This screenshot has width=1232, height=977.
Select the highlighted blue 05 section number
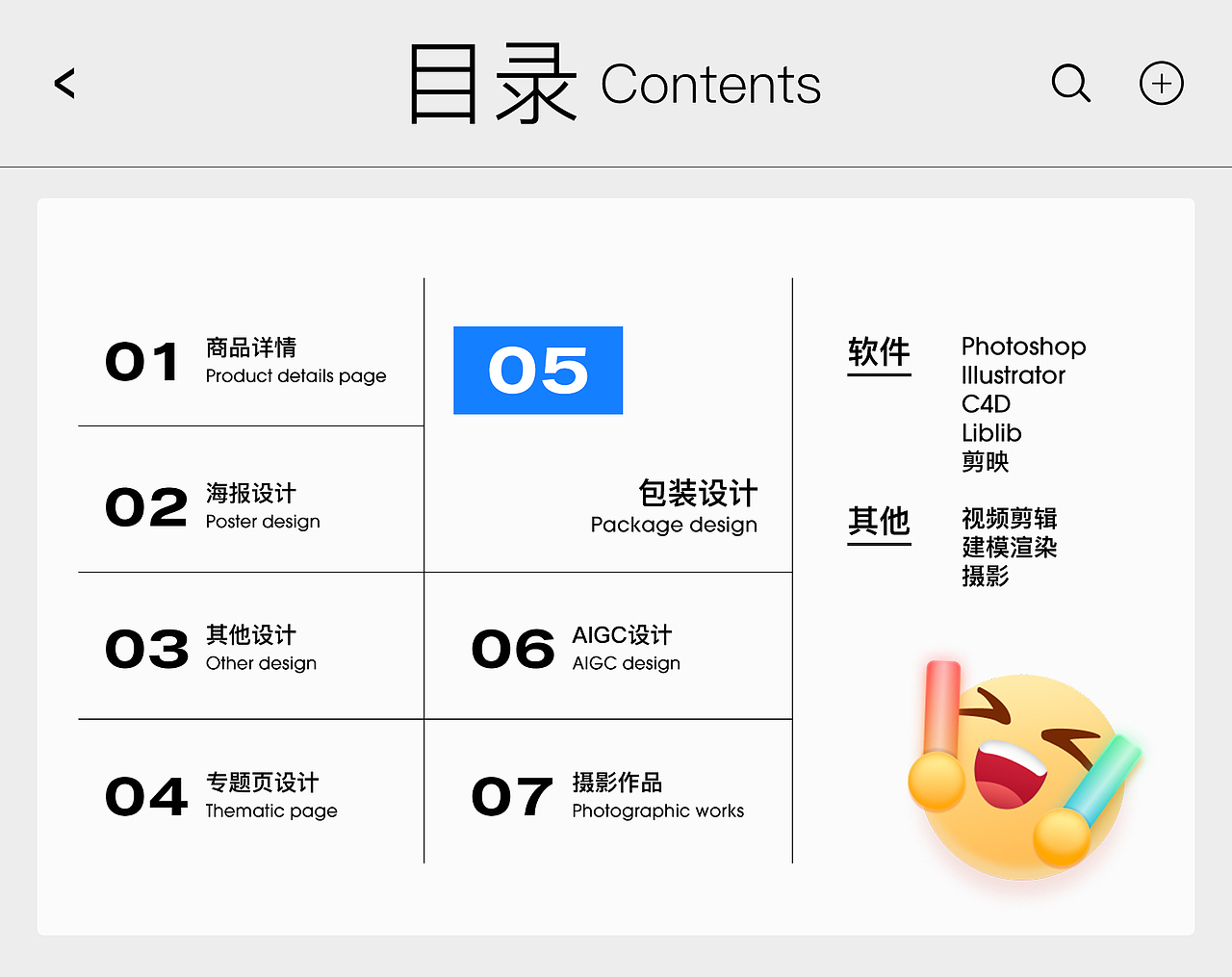pos(537,371)
